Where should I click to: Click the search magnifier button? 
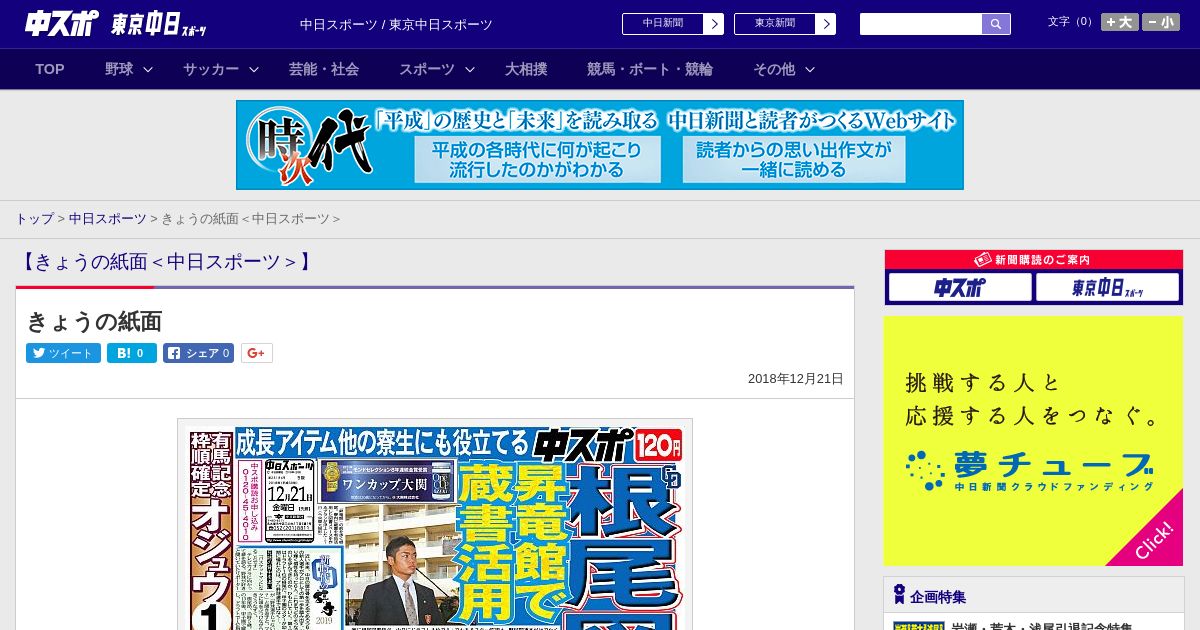point(996,24)
